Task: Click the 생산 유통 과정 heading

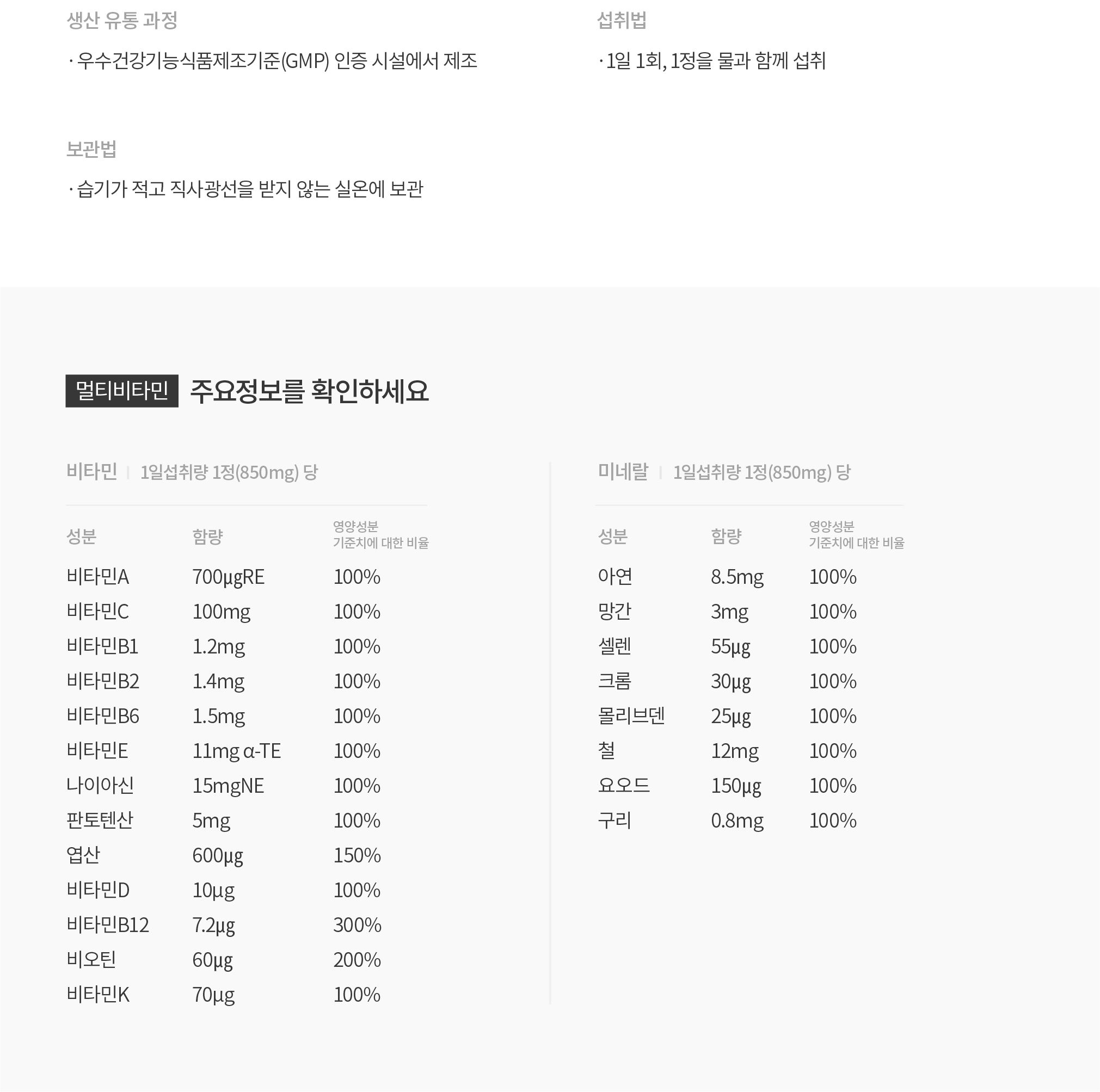Action: click(x=122, y=21)
